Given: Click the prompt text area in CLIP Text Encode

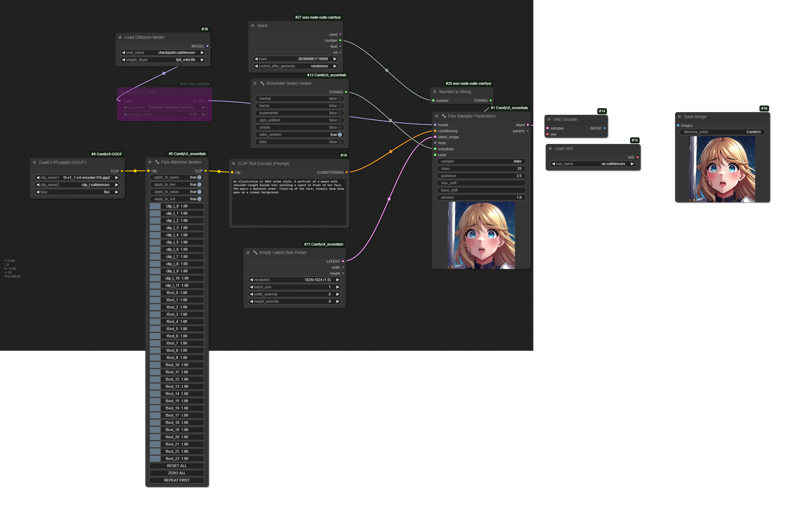Looking at the screenshot, I should pos(289,200).
